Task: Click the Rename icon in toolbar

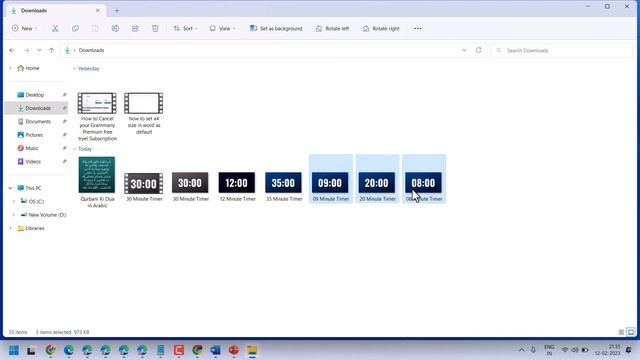Action: click(115, 29)
